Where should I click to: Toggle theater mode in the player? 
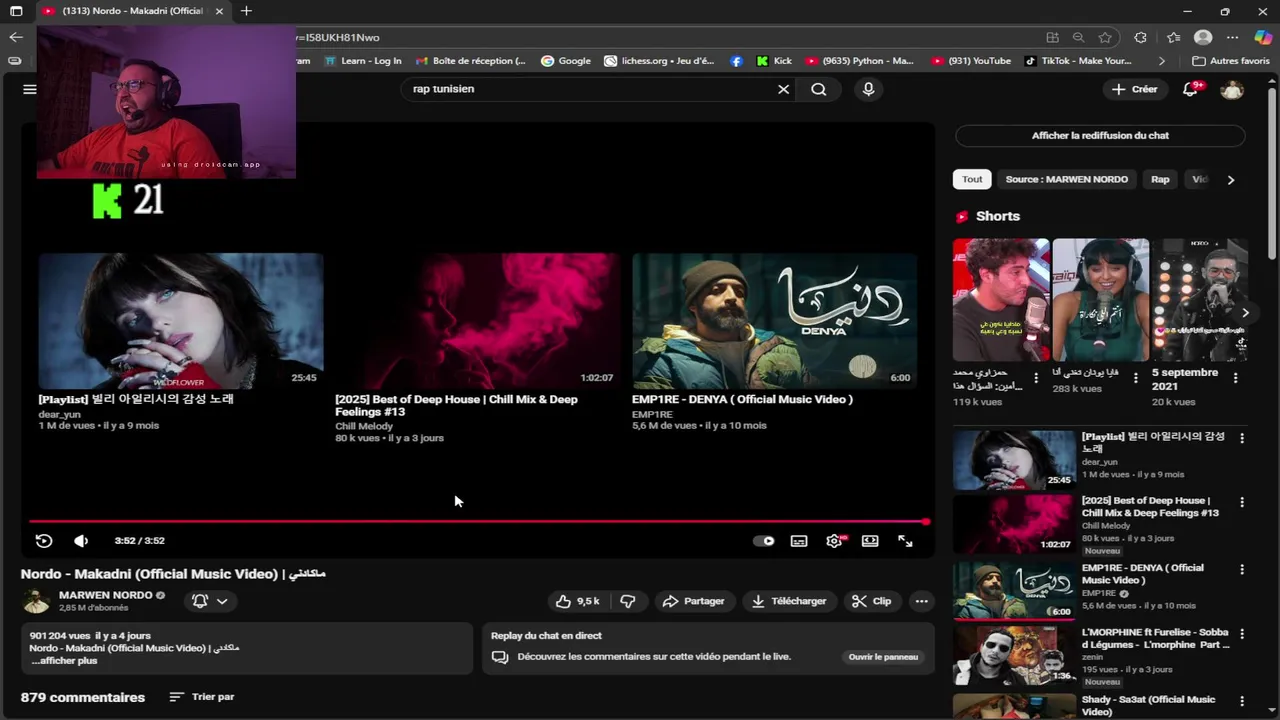(870, 541)
